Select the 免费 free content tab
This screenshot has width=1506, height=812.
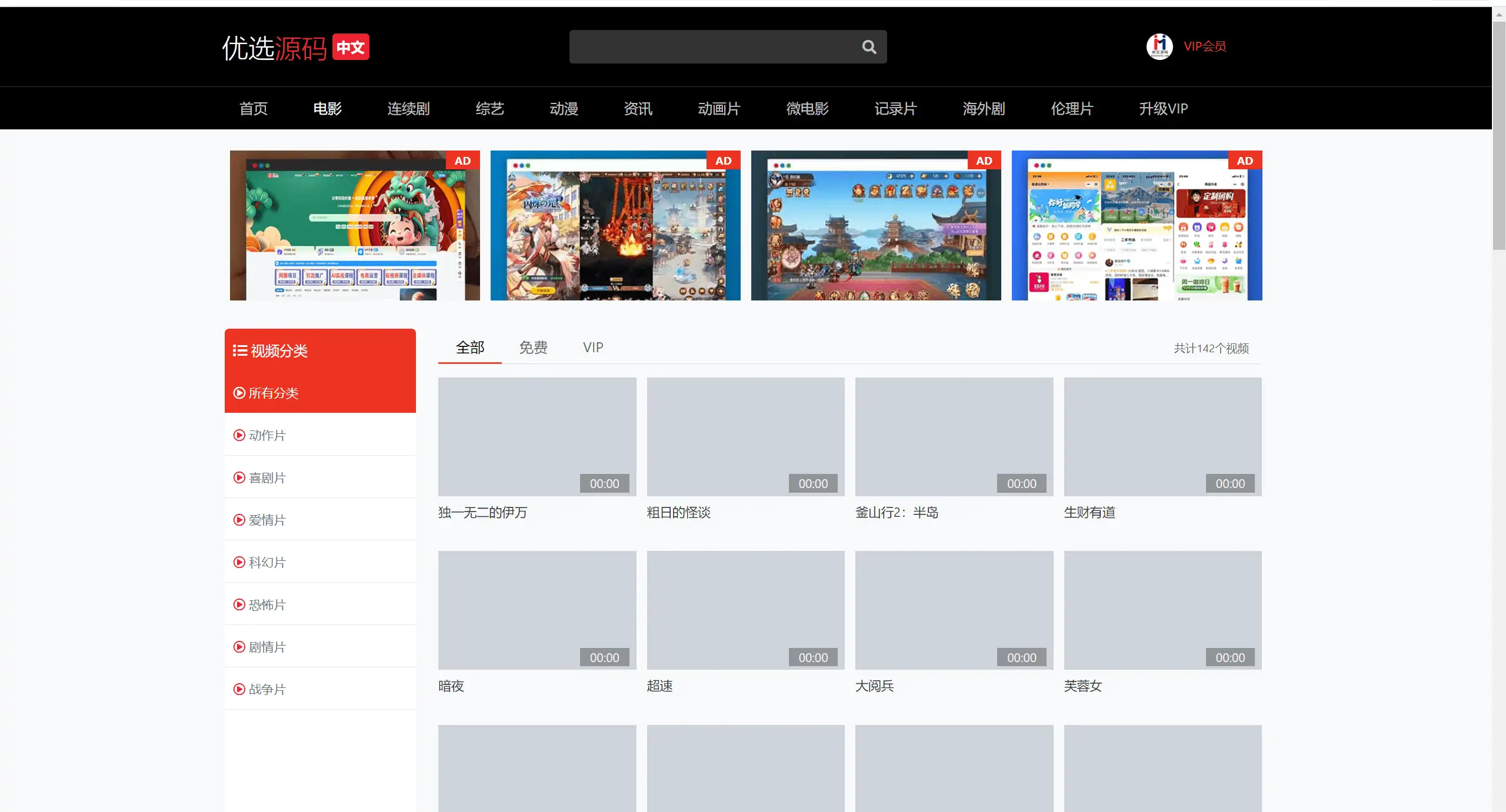(x=535, y=347)
